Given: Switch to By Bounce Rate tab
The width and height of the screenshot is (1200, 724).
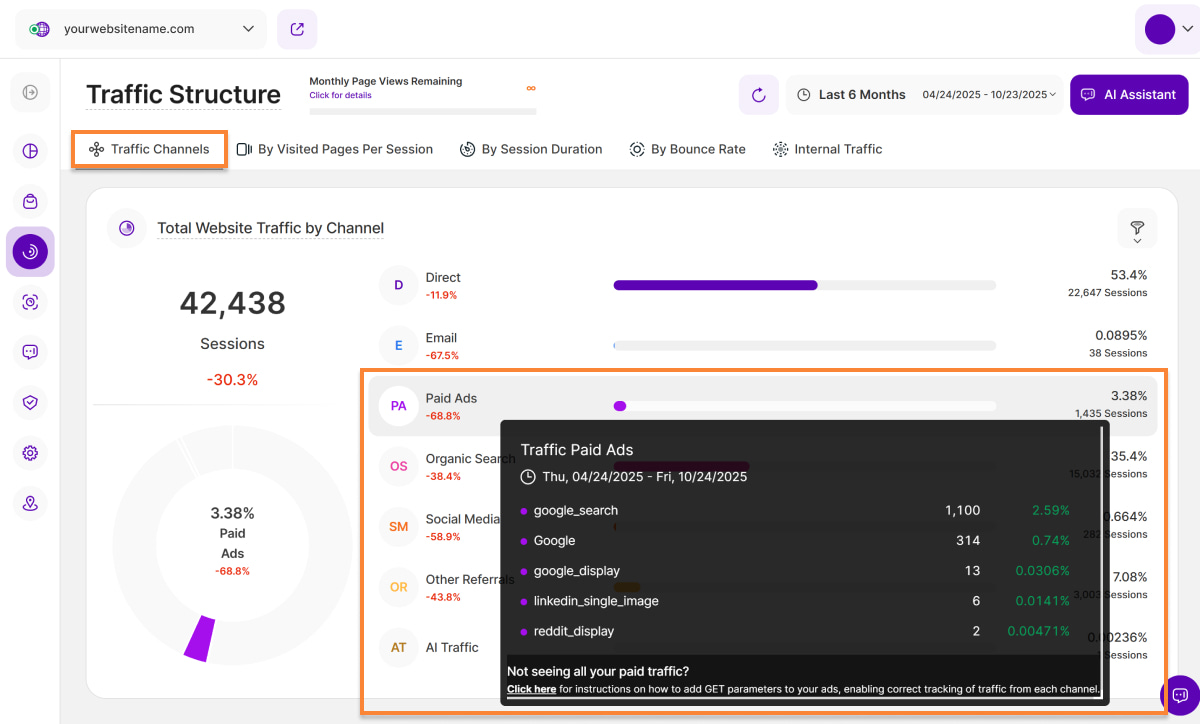Looking at the screenshot, I should tap(687, 149).
